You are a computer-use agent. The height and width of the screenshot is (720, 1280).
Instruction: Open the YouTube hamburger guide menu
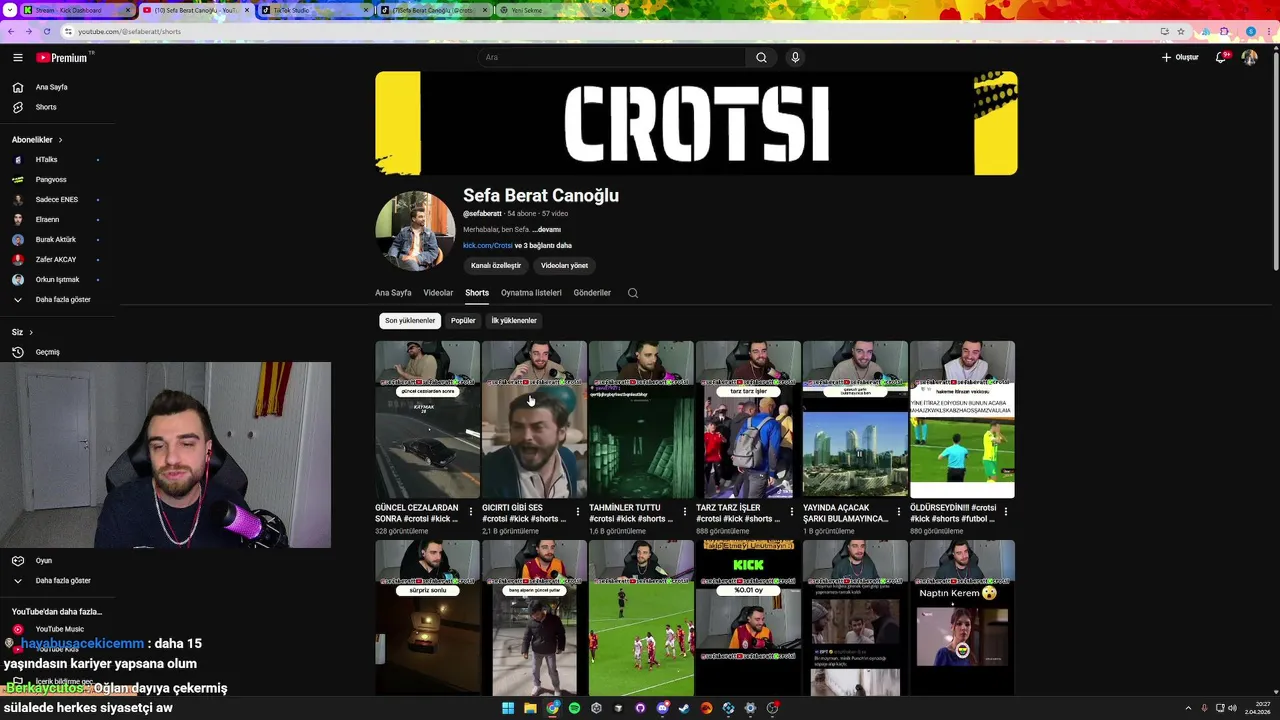[x=17, y=58]
